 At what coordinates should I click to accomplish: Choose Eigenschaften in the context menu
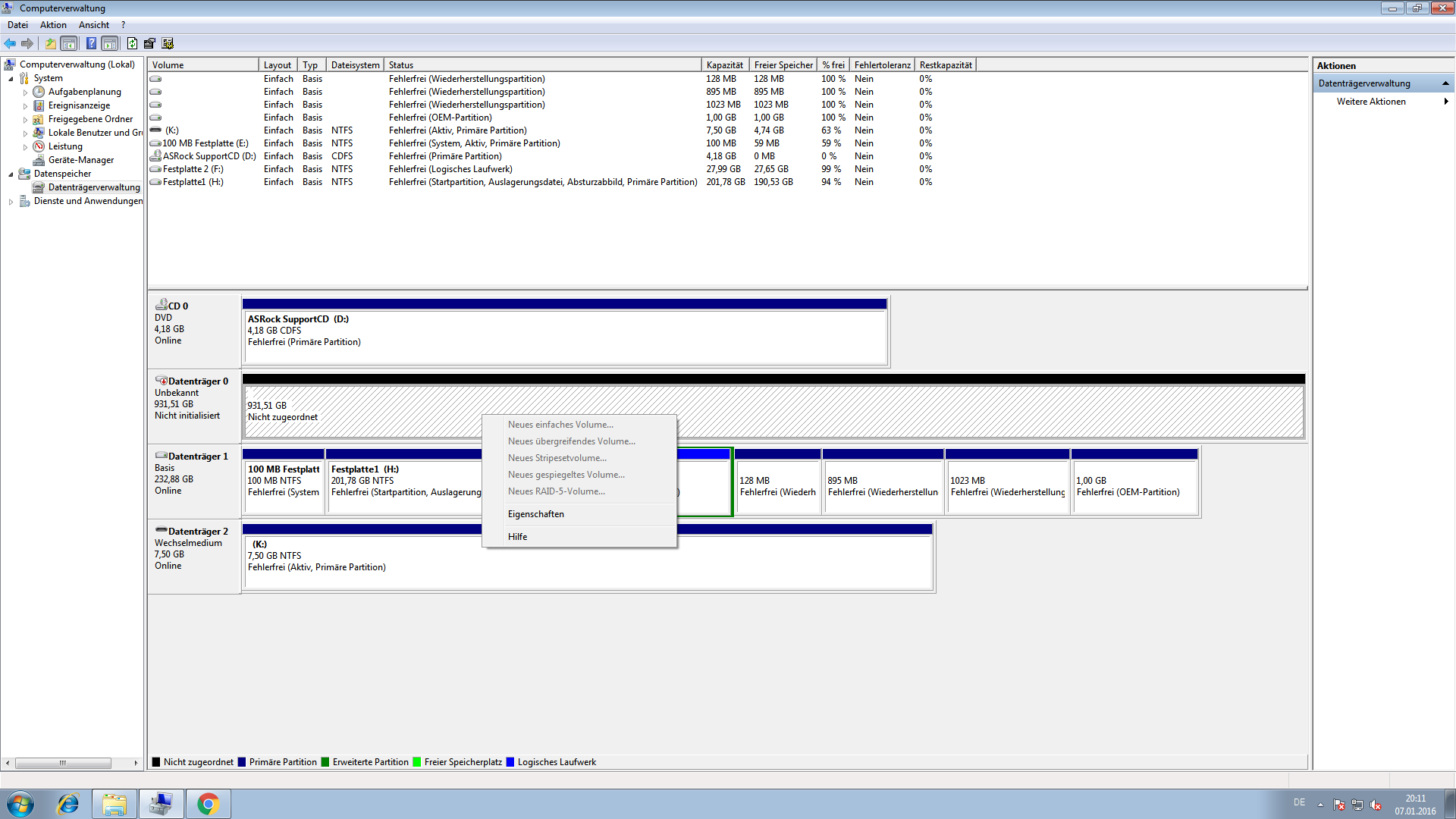point(535,514)
